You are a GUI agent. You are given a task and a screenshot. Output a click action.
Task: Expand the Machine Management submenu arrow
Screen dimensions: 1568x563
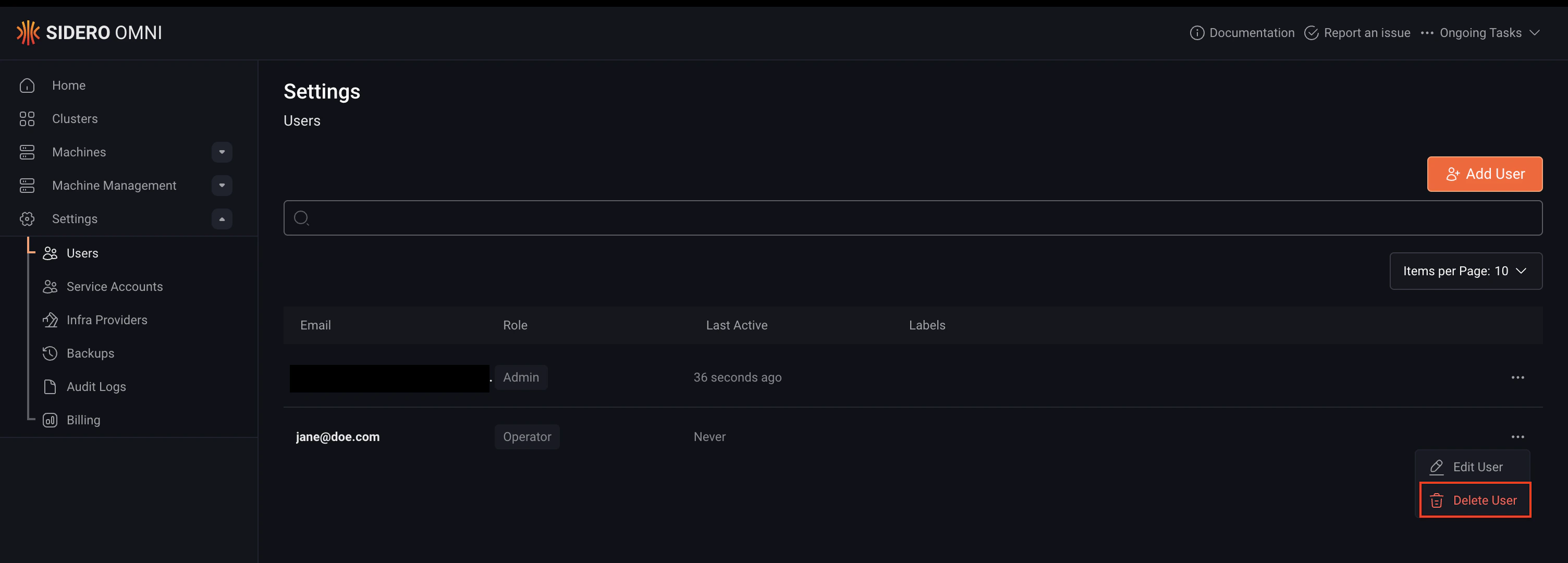click(222, 186)
